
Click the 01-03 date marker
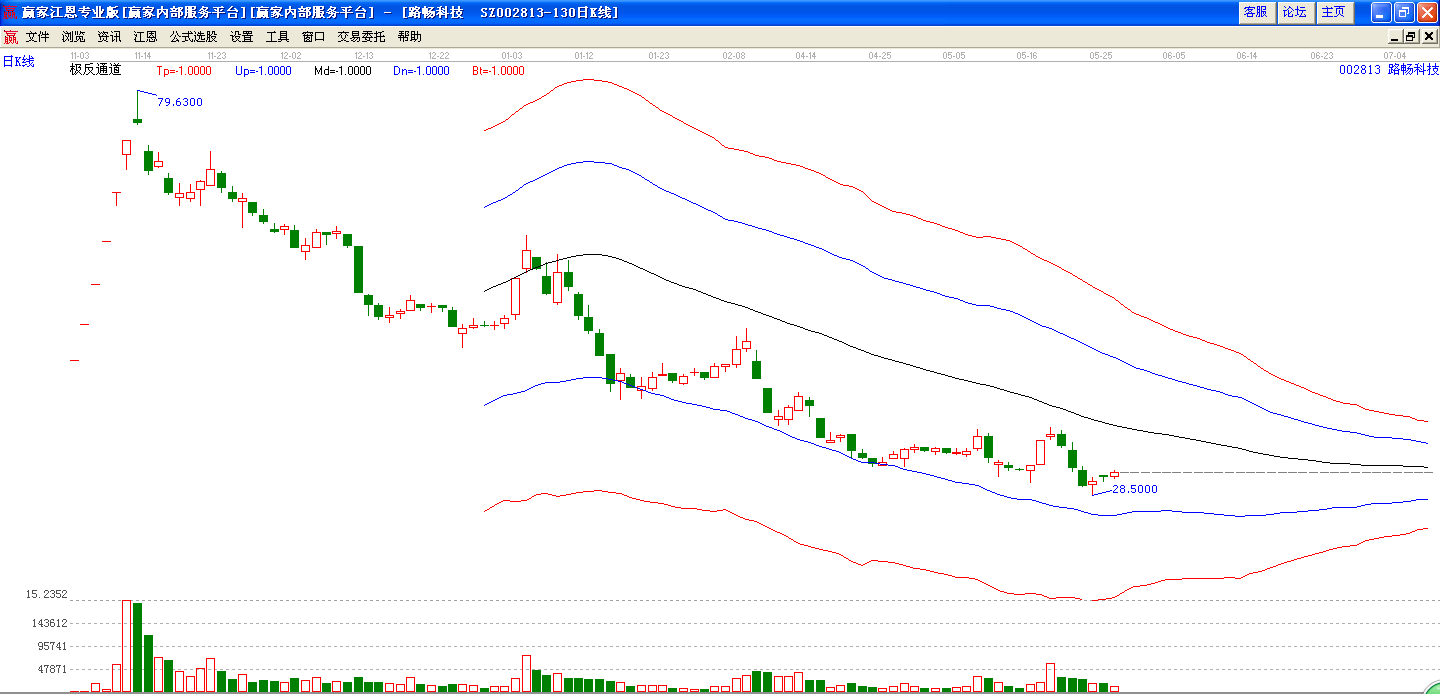(x=512, y=55)
